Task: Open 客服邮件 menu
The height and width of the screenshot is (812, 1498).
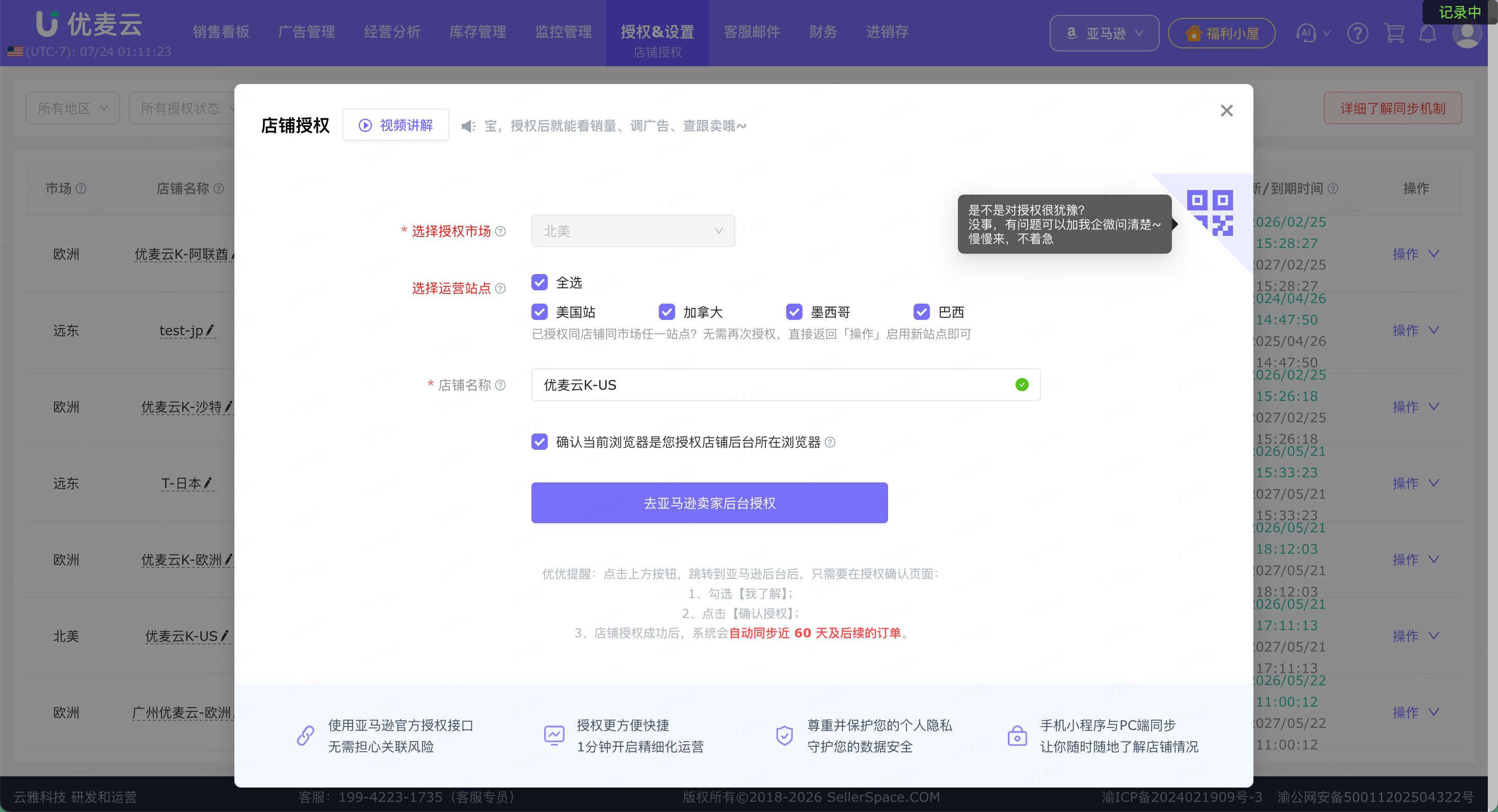Action: [x=752, y=32]
